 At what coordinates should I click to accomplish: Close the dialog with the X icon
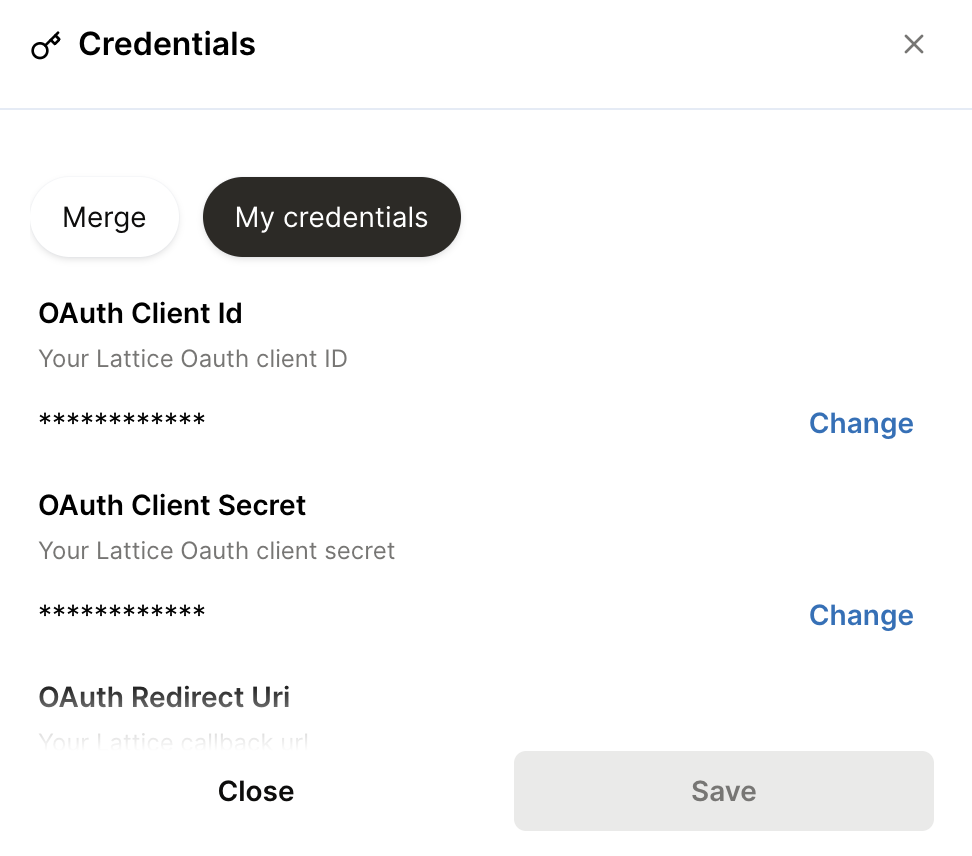coord(913,44)
